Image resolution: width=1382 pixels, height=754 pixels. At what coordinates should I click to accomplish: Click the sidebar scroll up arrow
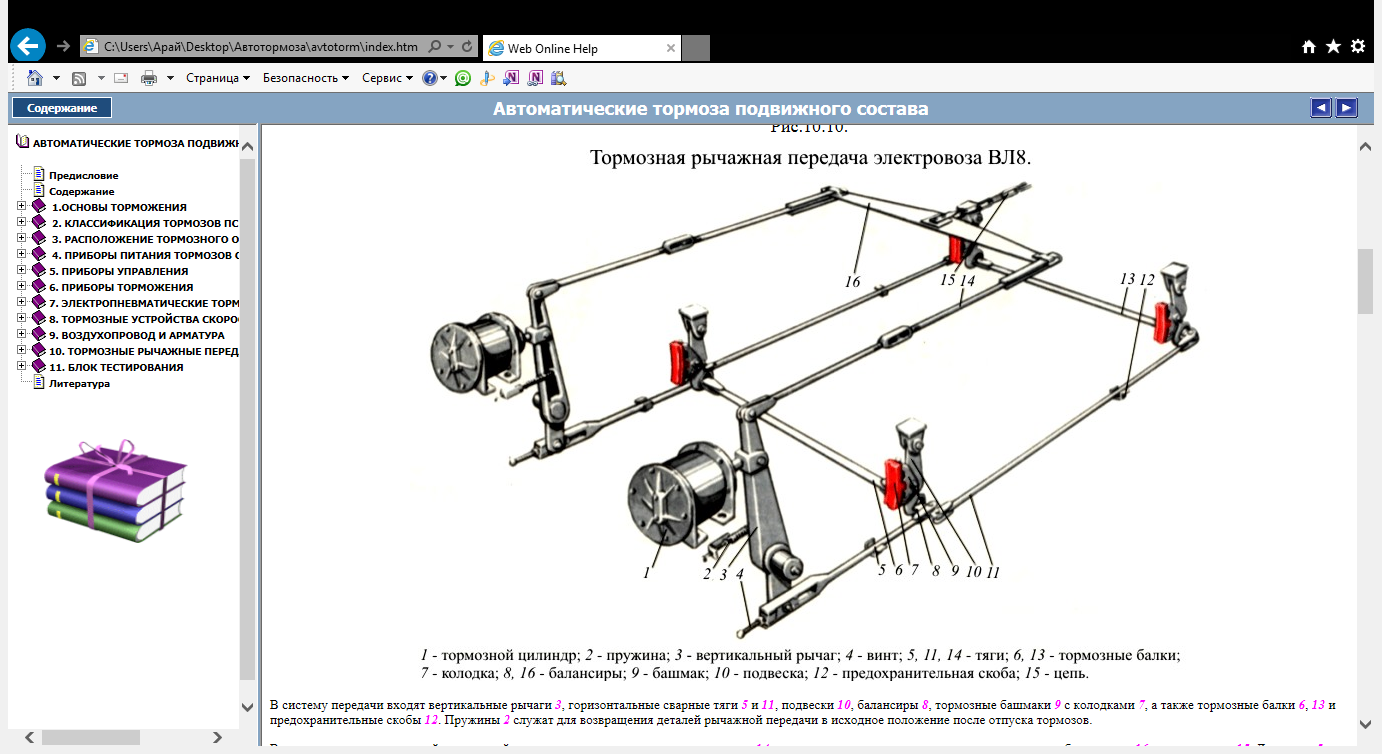click(248, 146)
